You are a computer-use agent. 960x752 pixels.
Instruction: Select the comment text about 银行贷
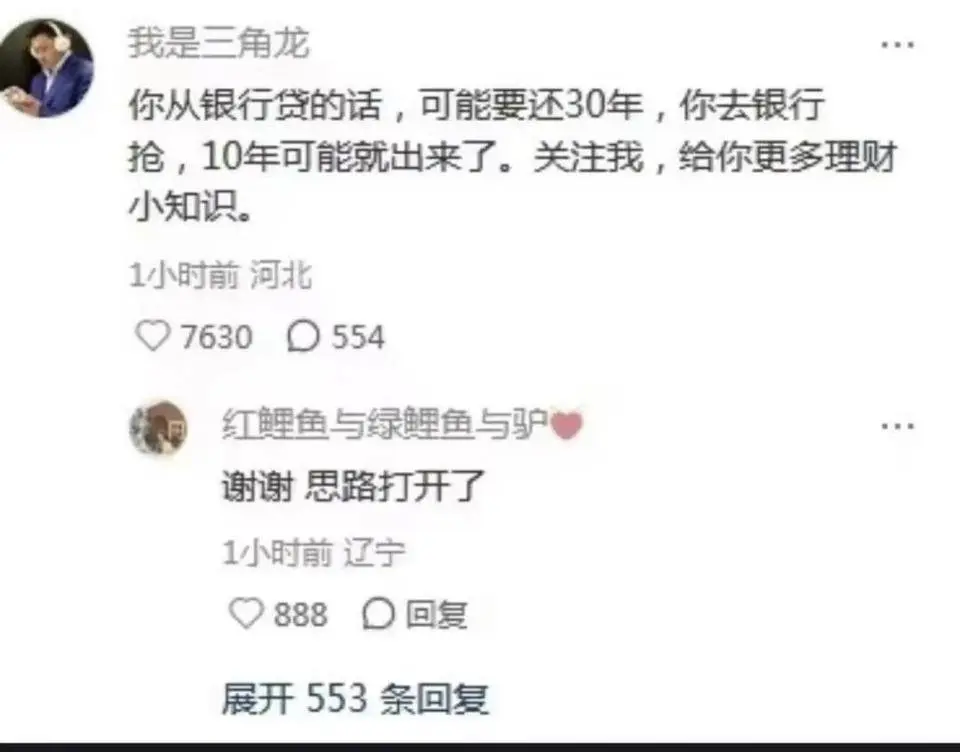[x=513, y=158]
